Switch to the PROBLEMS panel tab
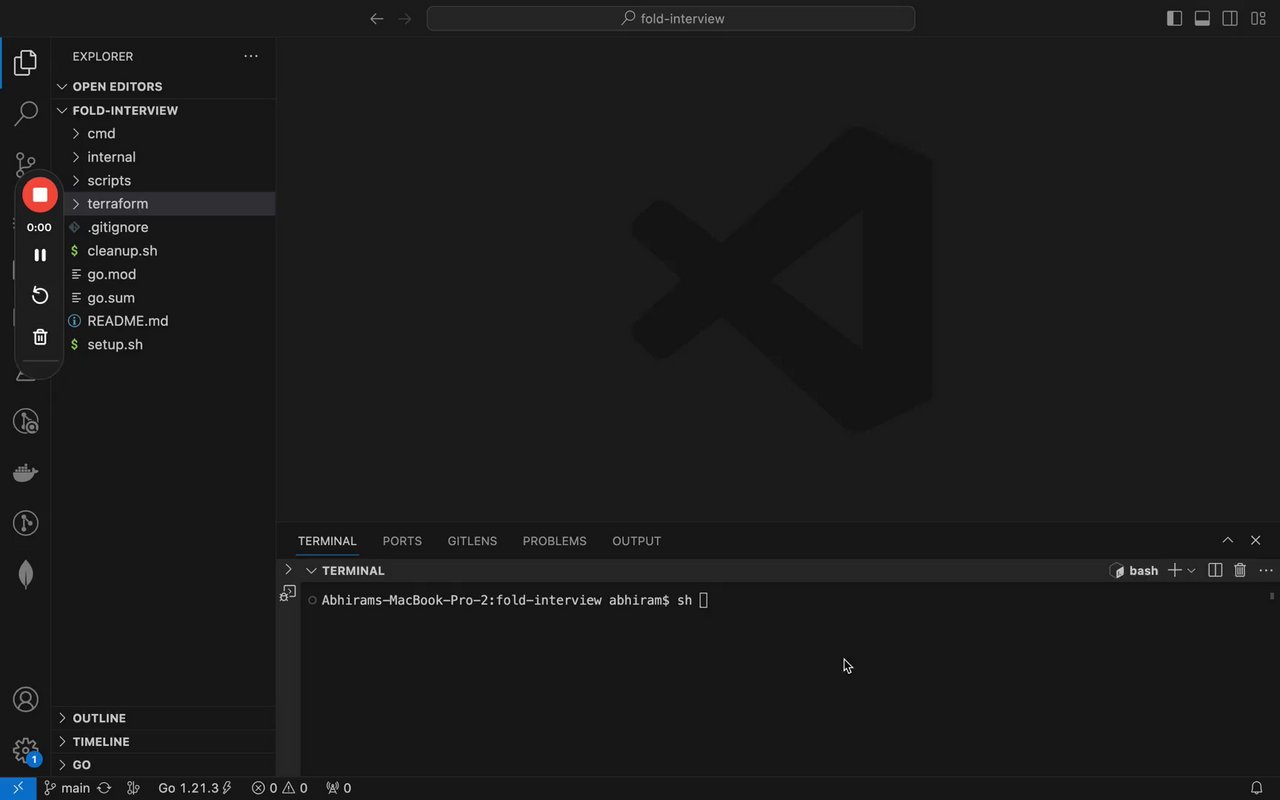This screenshot has width=1280, height=800. pos(554,541)
